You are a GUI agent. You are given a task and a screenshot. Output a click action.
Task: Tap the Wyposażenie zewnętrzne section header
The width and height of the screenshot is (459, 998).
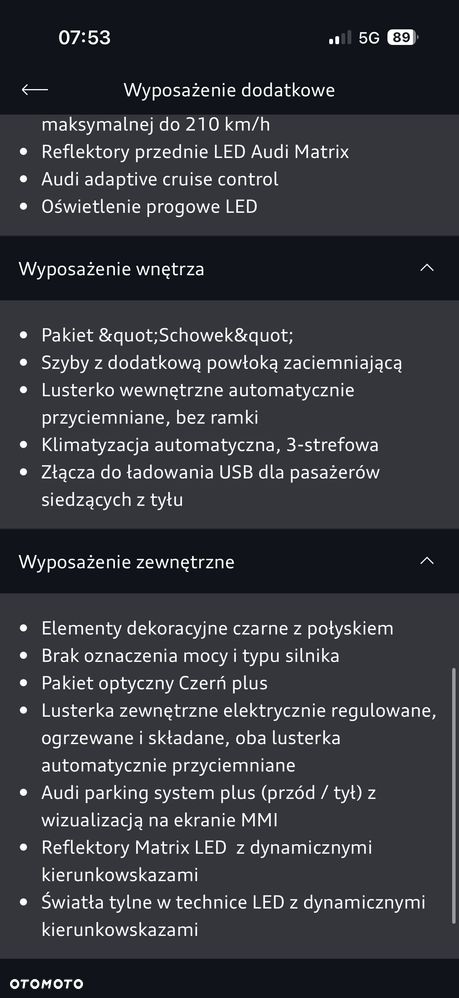[229, 561]
